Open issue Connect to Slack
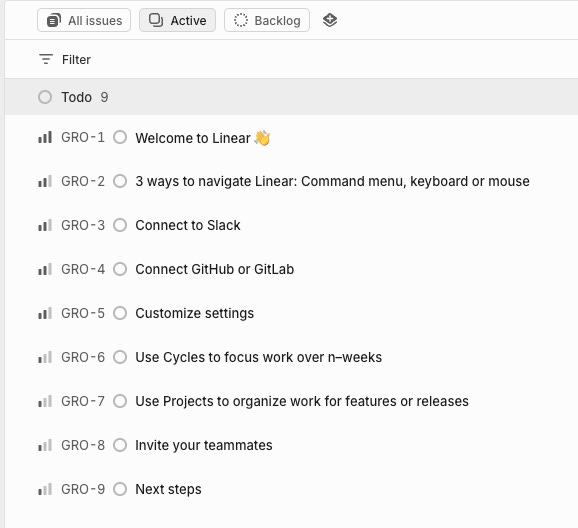Viewport: 578px width, 528px height. pyautogui.click(x=188, y=225)
